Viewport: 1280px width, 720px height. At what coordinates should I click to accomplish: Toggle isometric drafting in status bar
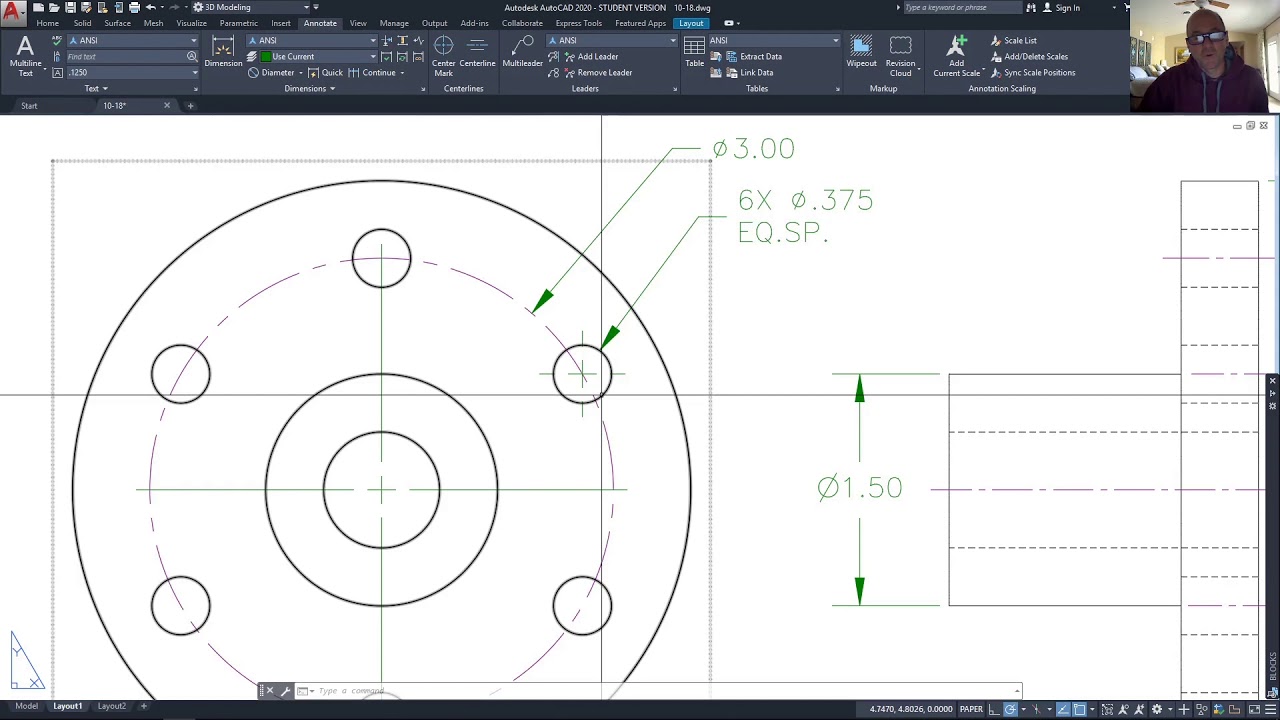(x=1037, y=709)
